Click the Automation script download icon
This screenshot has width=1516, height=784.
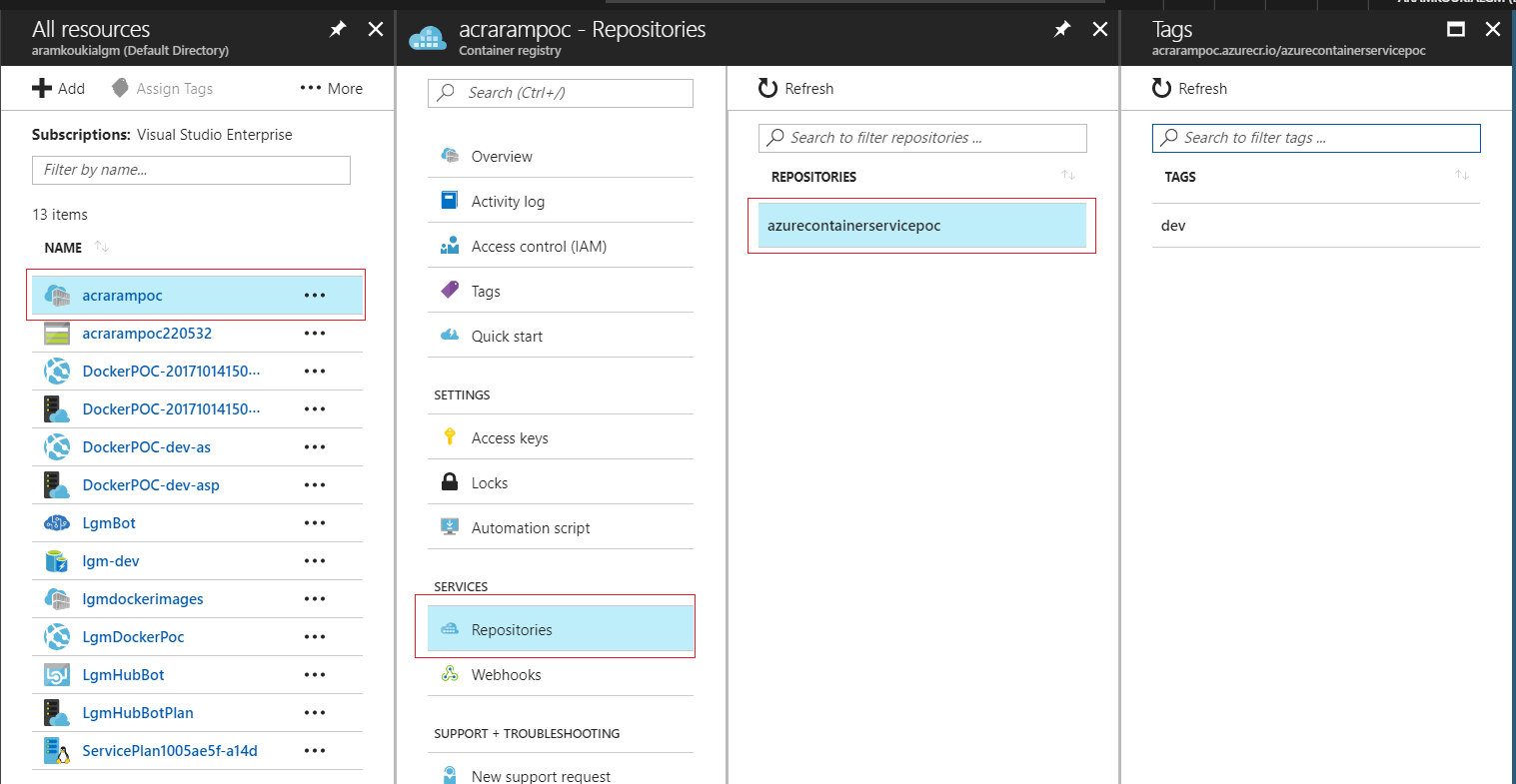450,527
